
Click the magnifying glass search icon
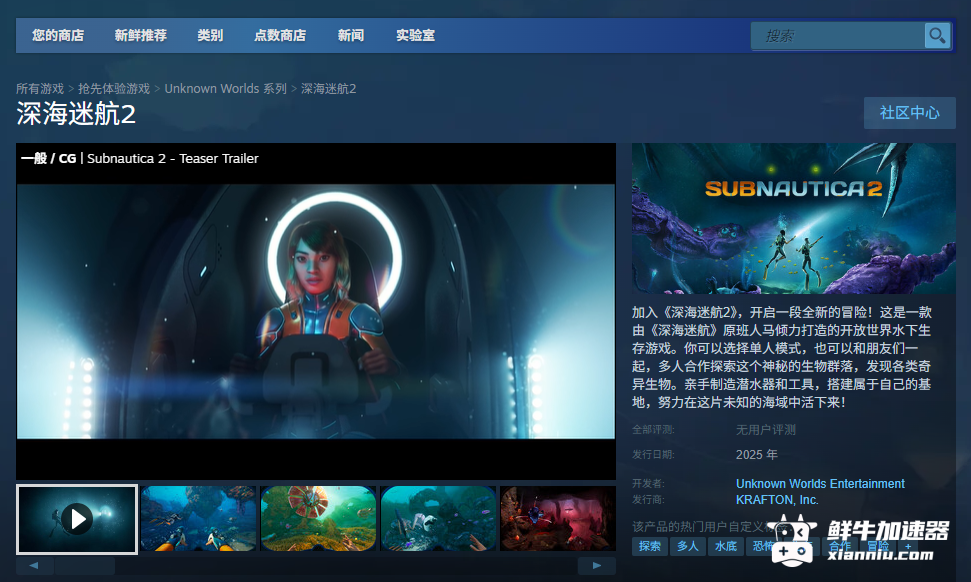(937, 35)
